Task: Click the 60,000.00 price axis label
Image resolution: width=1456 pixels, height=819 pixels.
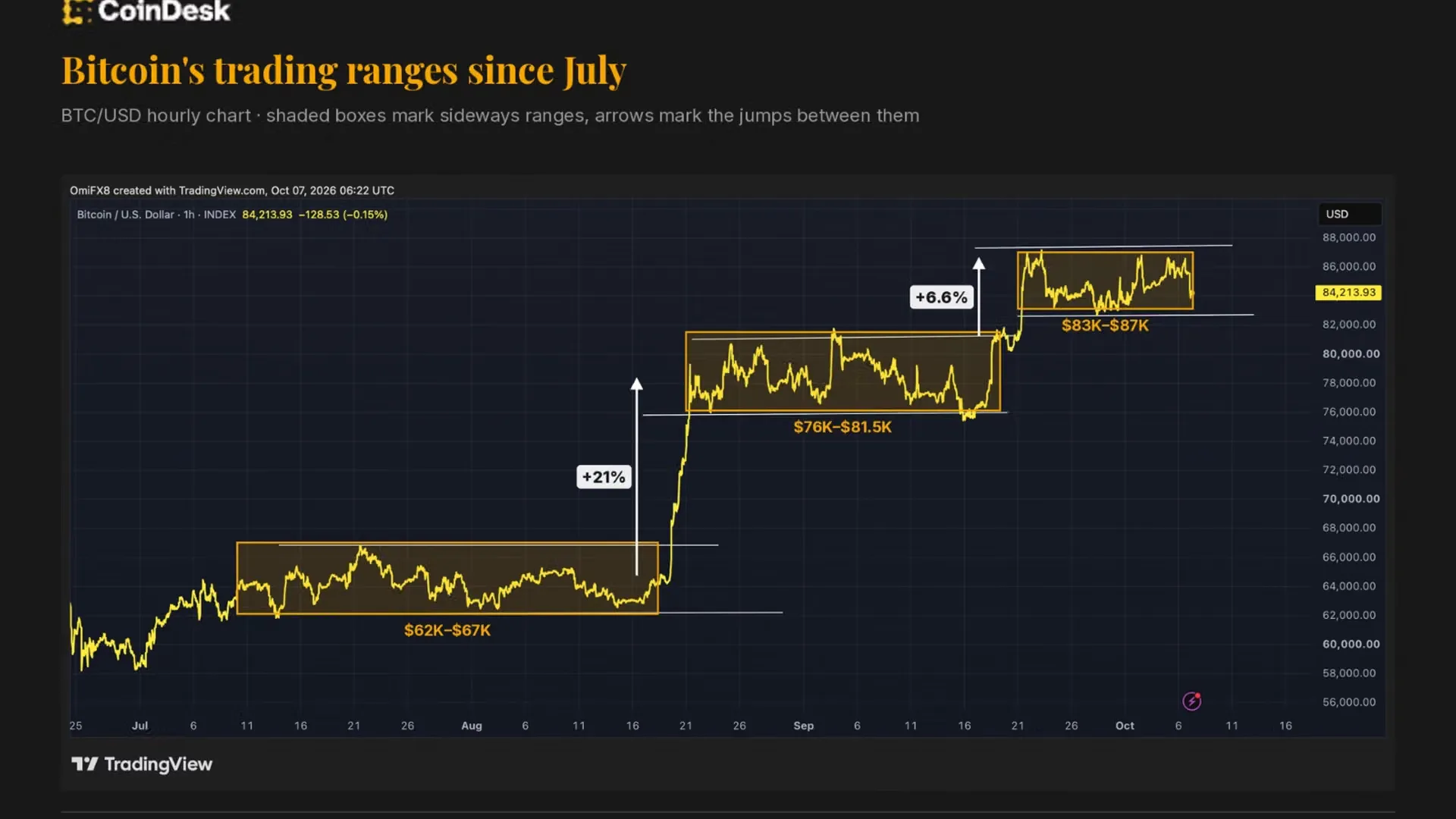Action: (1351, 644)
